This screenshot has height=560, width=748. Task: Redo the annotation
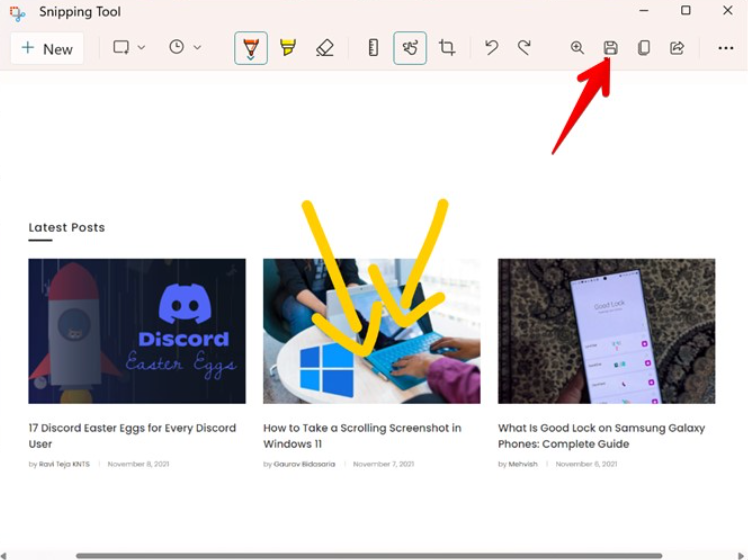pyautogui.click(x=524, y=47)
